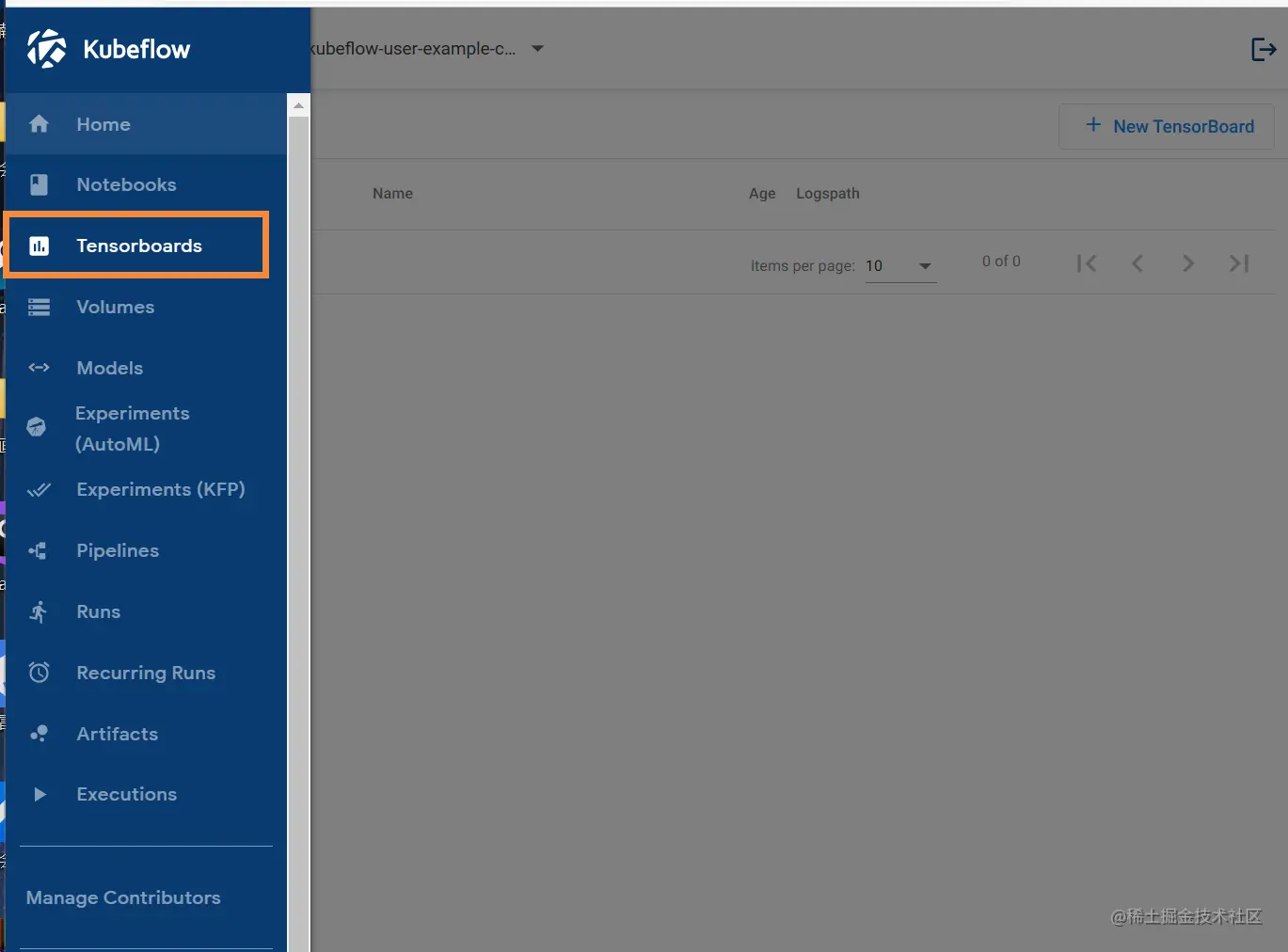Click the Home house icon
1288x952 pixels.
(x=39, y=124)
